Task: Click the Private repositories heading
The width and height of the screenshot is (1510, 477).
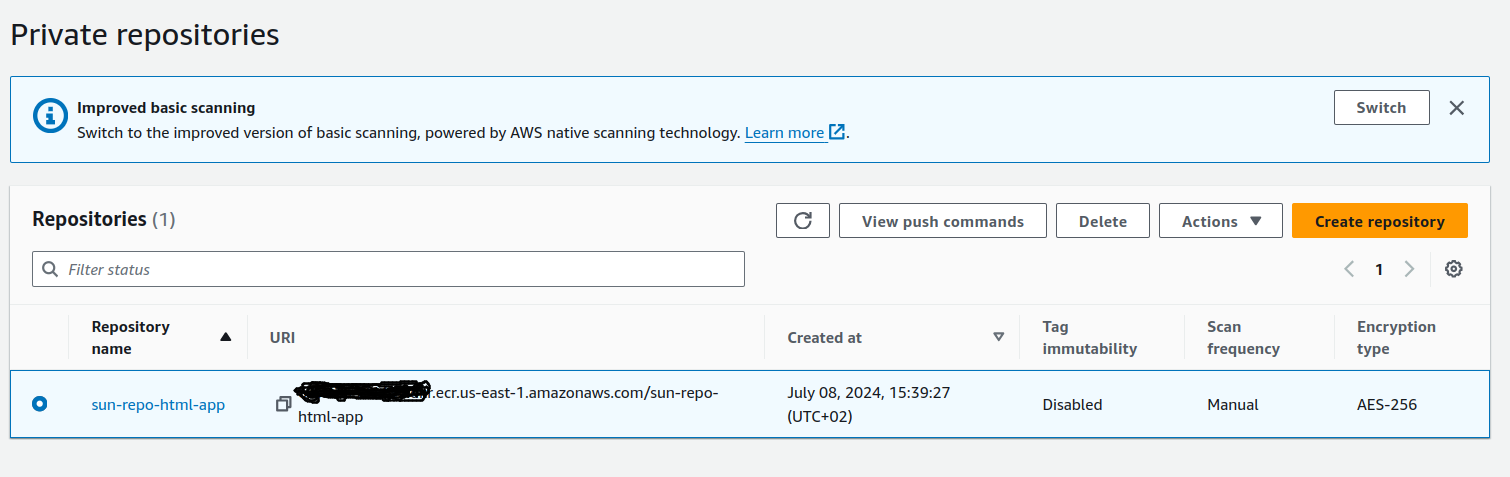Action: tap(145, 35)
